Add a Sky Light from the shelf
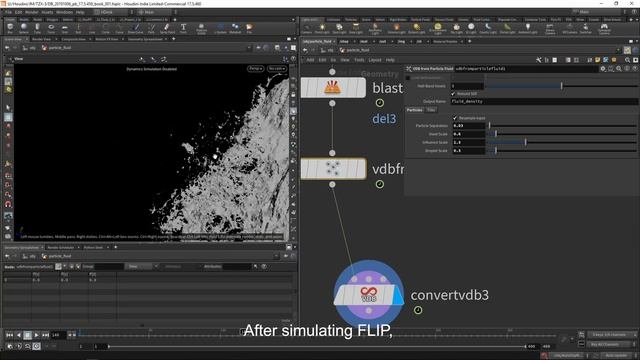 point(457,28)
